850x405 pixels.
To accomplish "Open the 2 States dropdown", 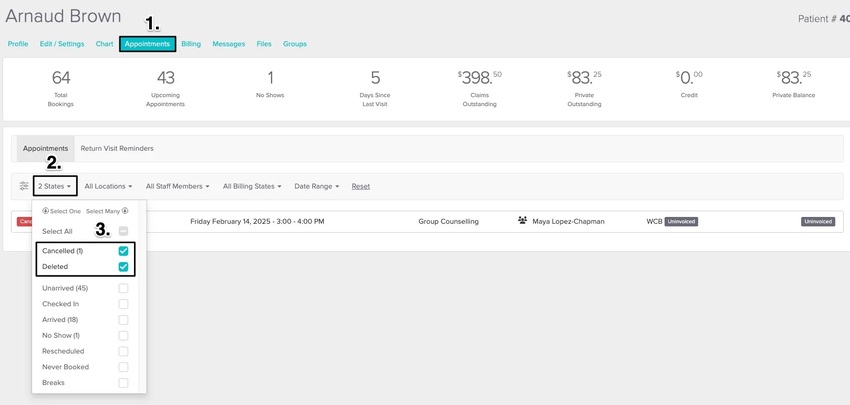I will (55, 186).
